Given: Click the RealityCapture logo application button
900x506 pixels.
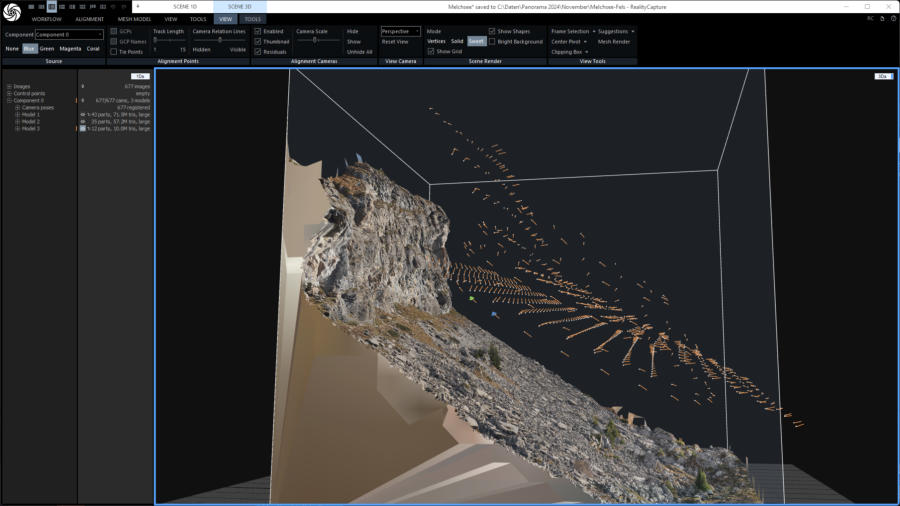Looking at the screenshot, I should pyautogui.click(x=12, y=12).
